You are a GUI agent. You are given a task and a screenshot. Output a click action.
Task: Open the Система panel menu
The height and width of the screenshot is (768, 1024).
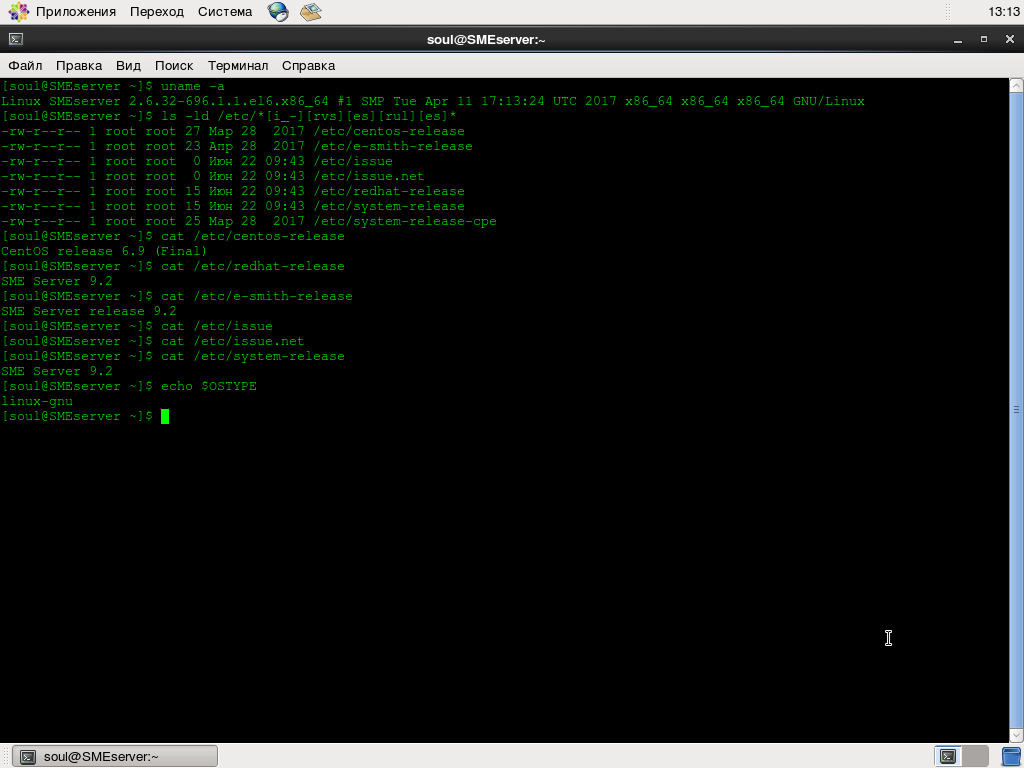(x=225, y=12)
